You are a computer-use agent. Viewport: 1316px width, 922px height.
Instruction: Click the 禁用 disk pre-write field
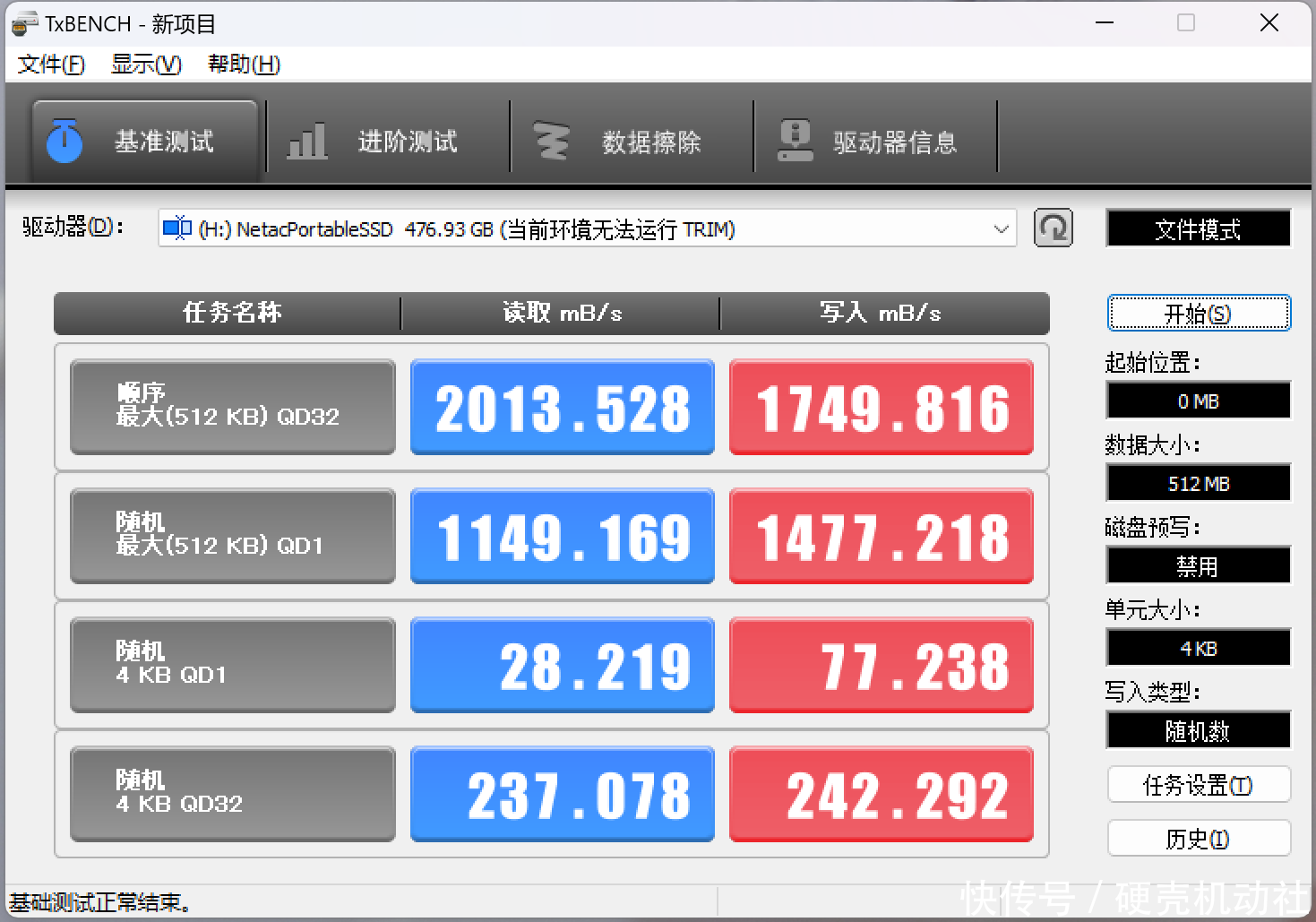[x=1199, y=565]
